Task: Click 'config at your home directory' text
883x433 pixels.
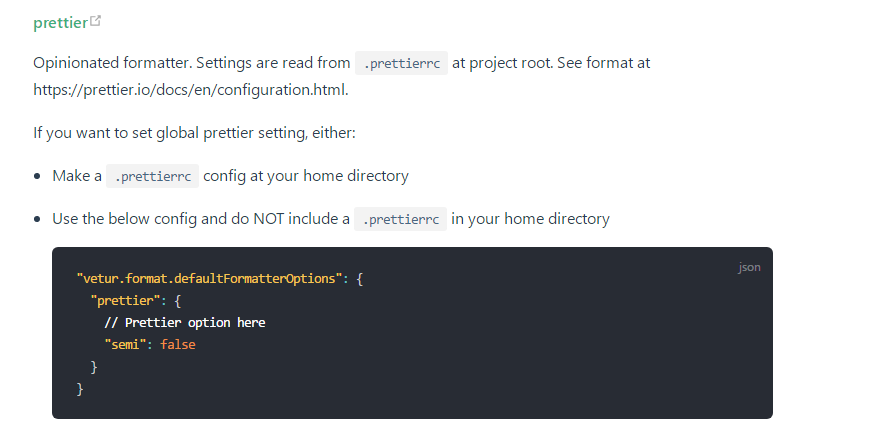Action: pos(306,175)
